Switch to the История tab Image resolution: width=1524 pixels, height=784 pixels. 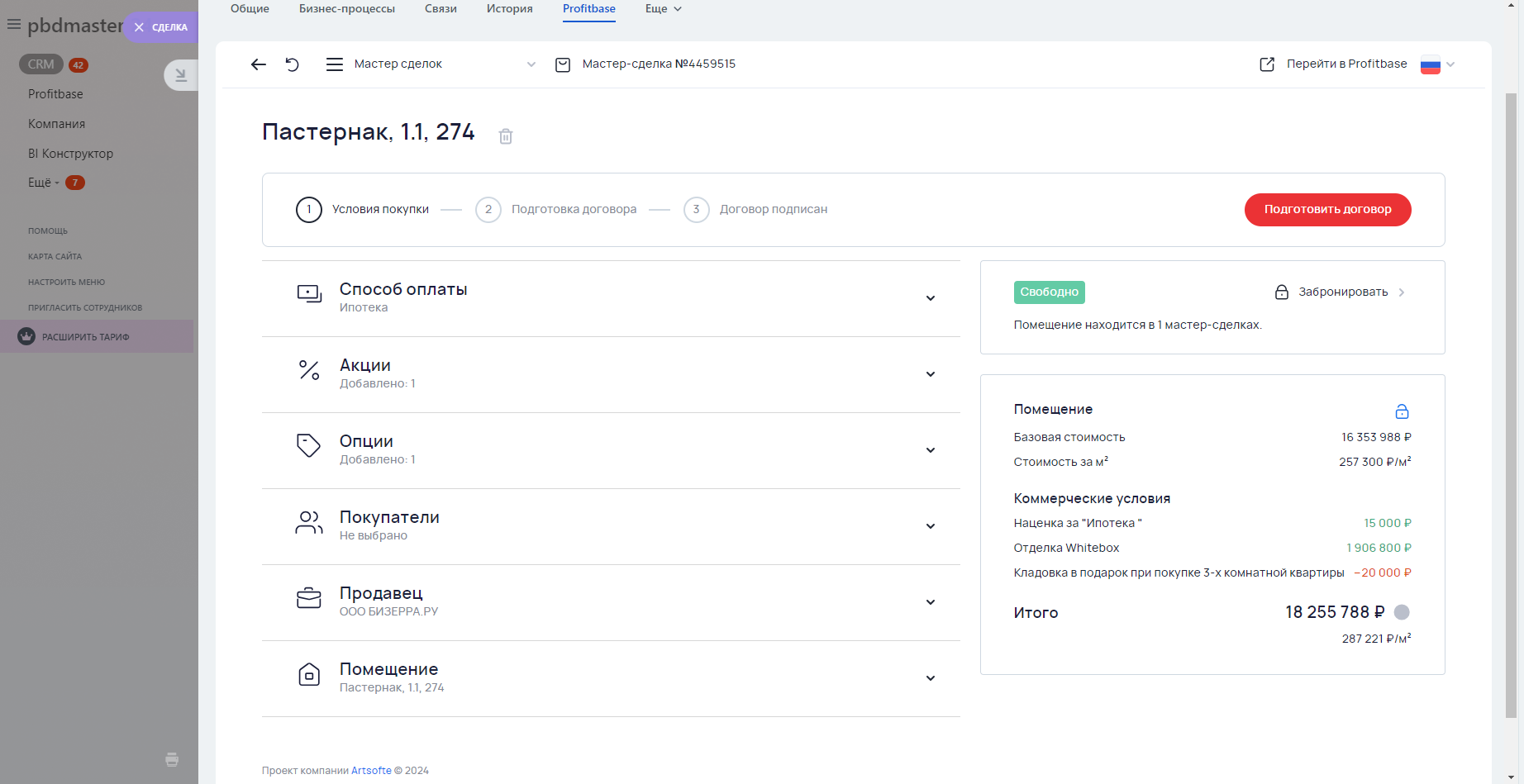[x=509, y=9]
